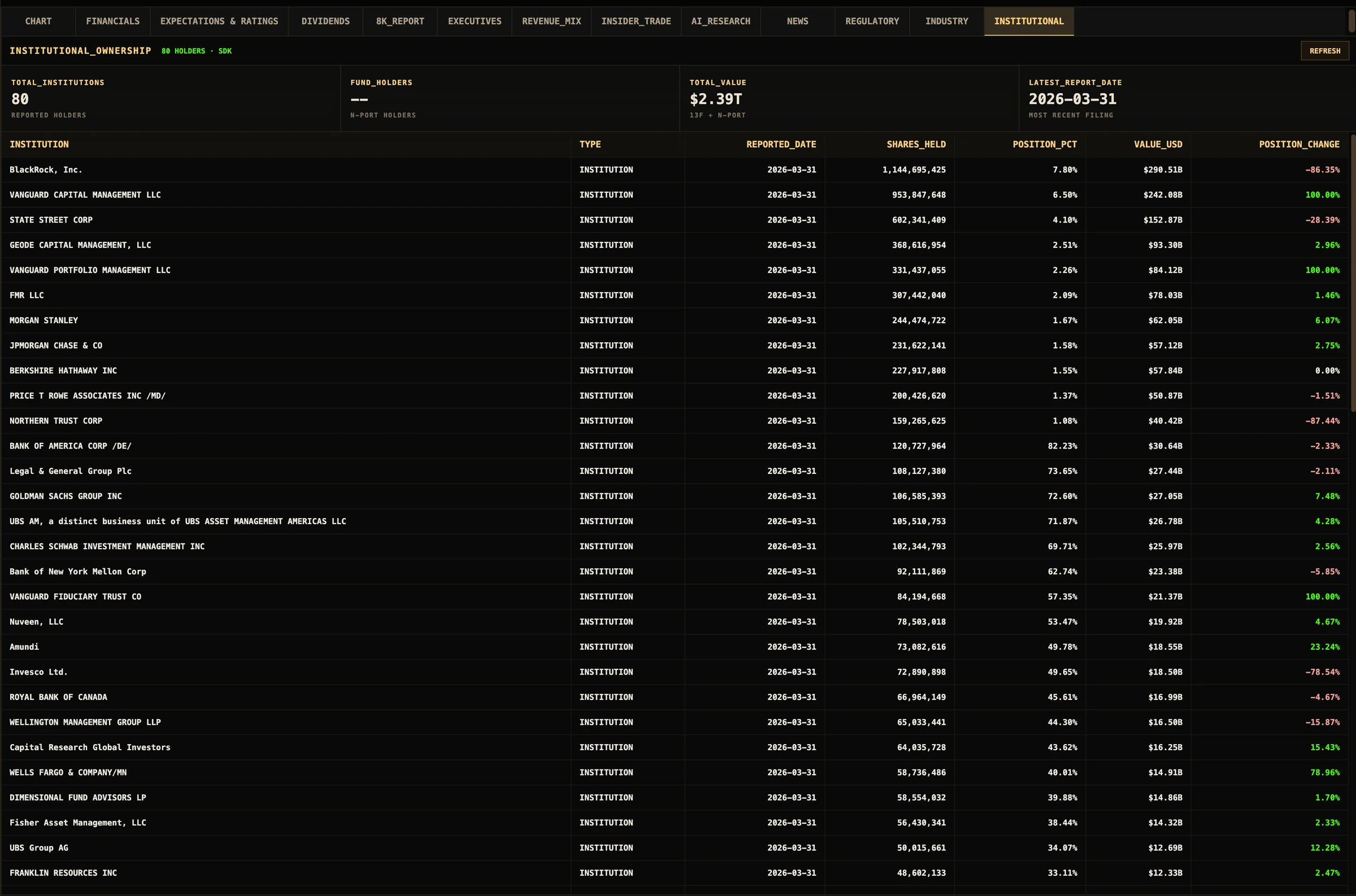Open the NEWS tab
Viewport: 1356px width, 896px height.
click(x=797, y=21)
